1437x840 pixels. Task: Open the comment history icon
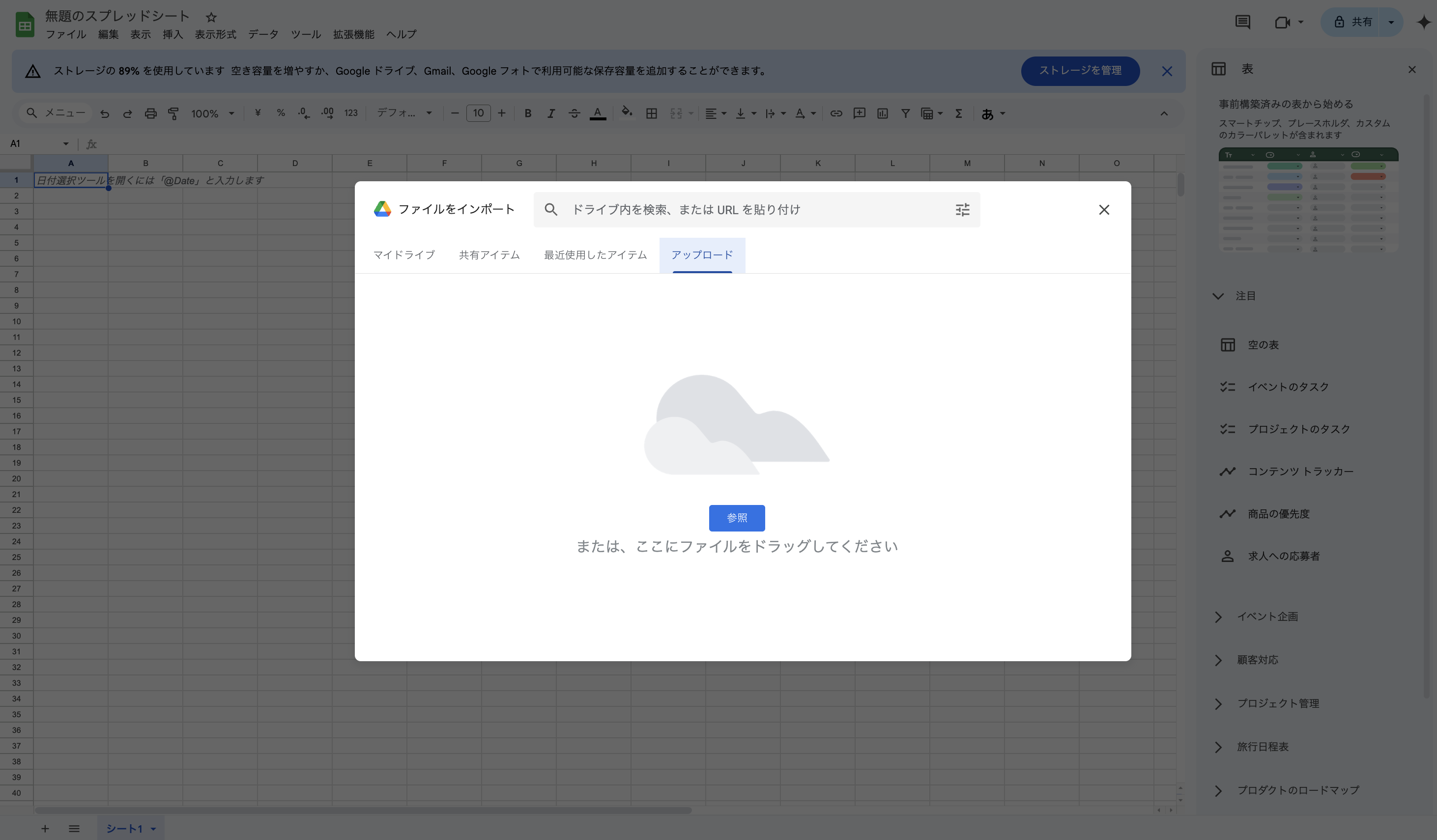[x=1242, y=22]
